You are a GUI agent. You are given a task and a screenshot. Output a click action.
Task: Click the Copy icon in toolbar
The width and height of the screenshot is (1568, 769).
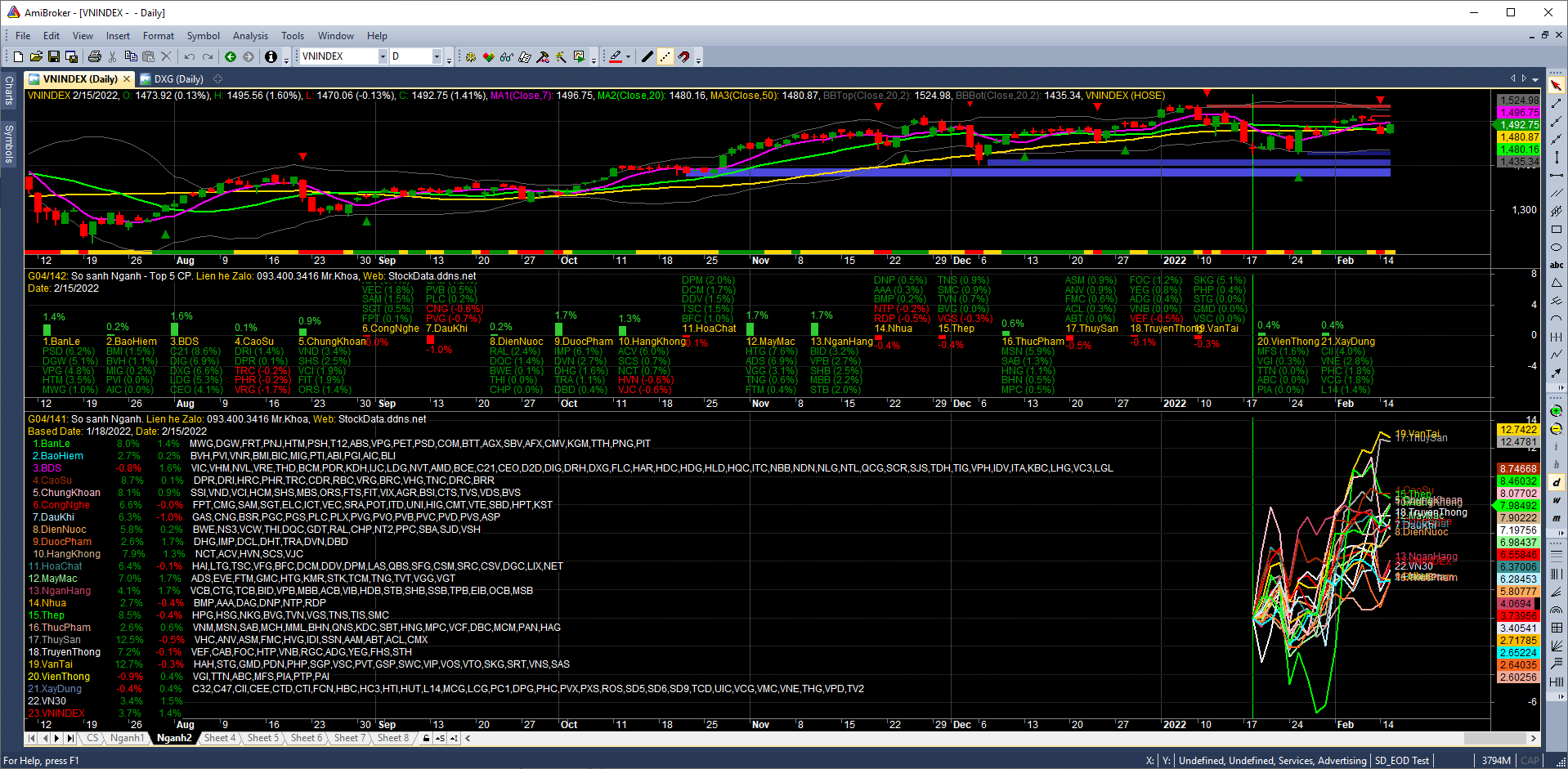[x=131, y=56]
